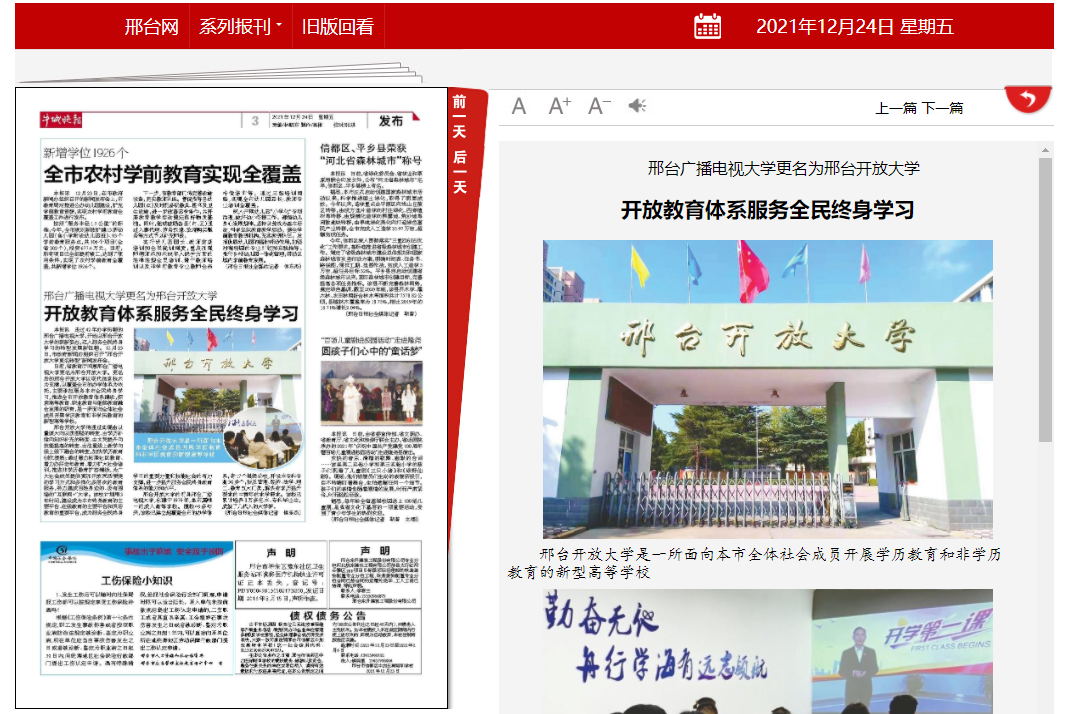Go to next article 下一篇
The height and width of the screenshot is (714, 1072).
pos(942,107)
